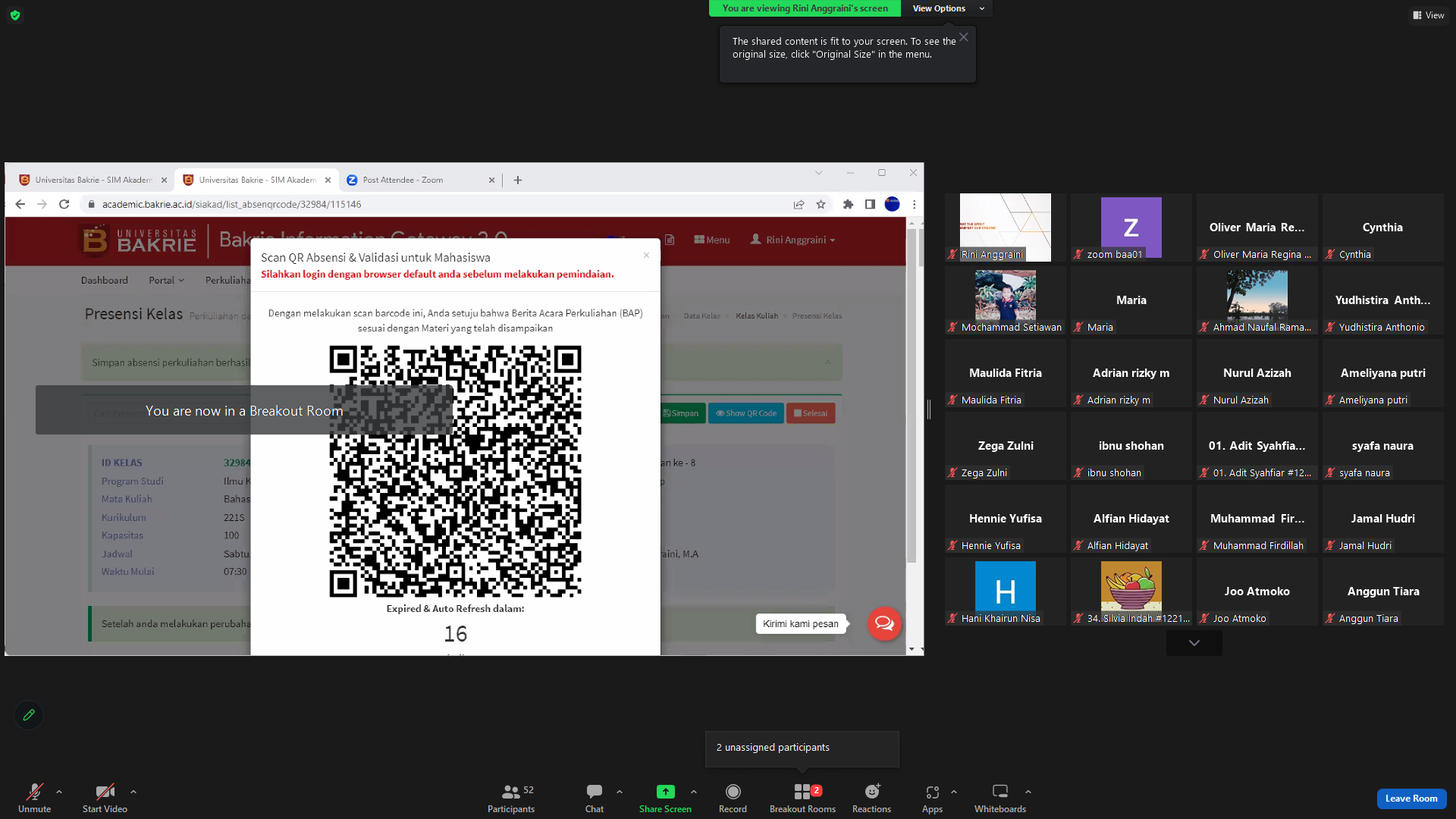This screenshot has height=819, width=1456.
Task: Click the browser address bar URL
Action: pyautogui.click(x=231, y=204)
